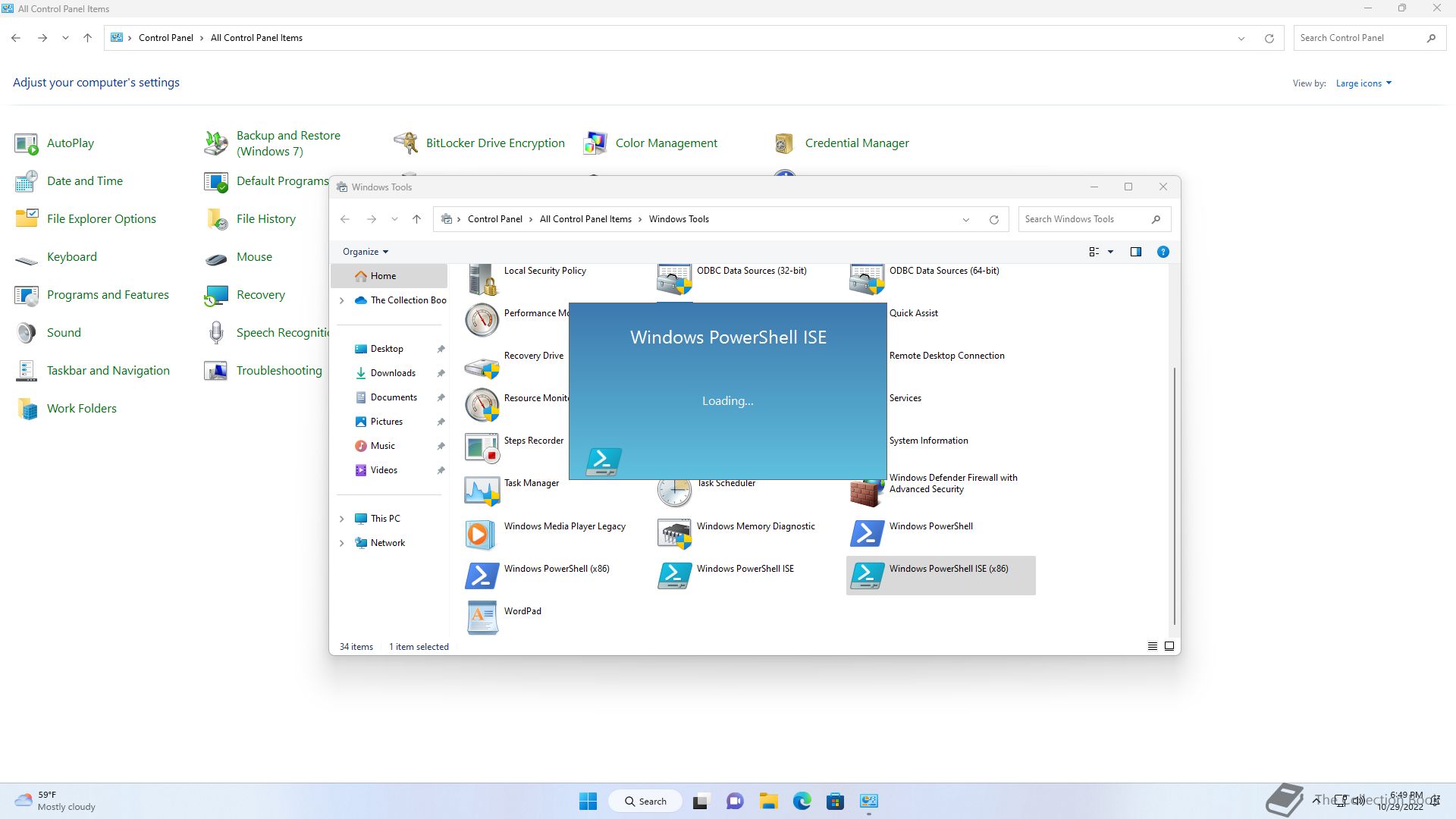Click the Windows Tools help icon
Screen dimensions: 1456x819
1163,252
